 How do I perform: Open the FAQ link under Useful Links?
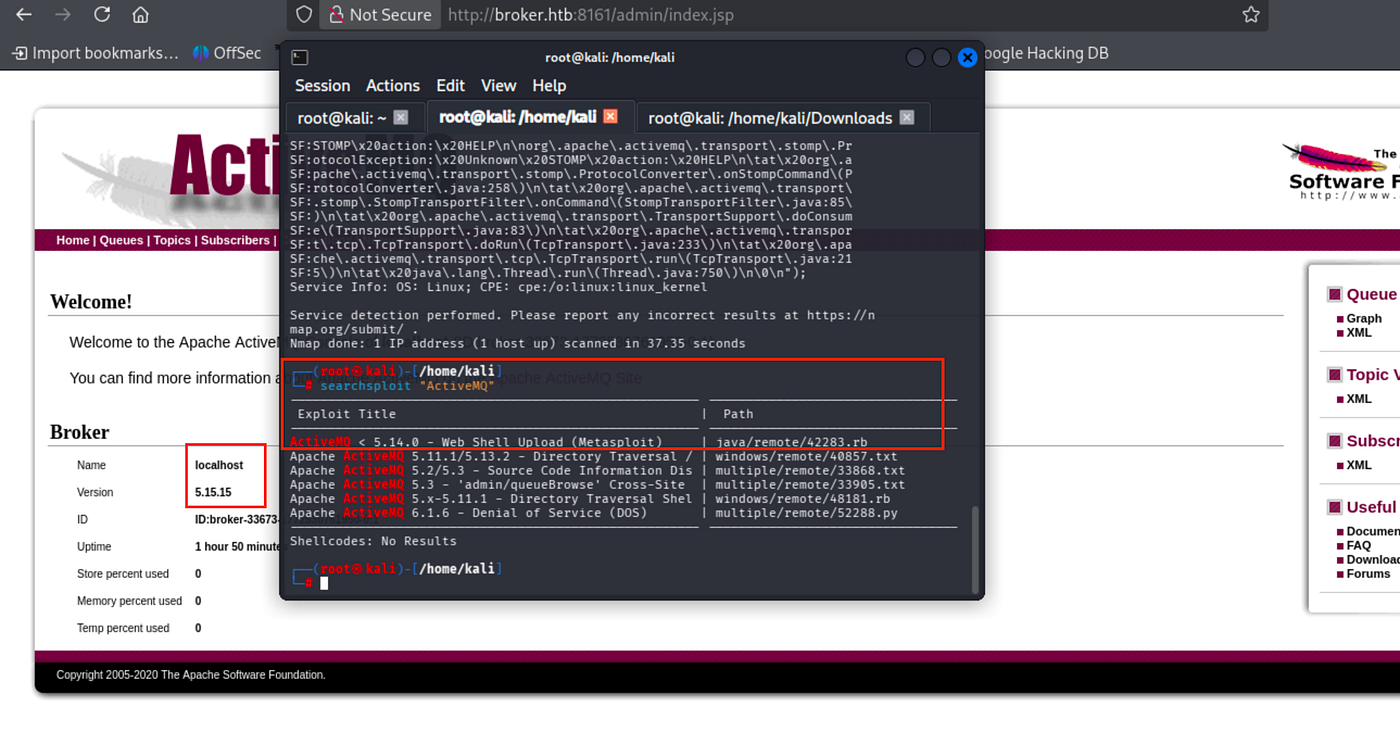click(x=1359, y=545)
